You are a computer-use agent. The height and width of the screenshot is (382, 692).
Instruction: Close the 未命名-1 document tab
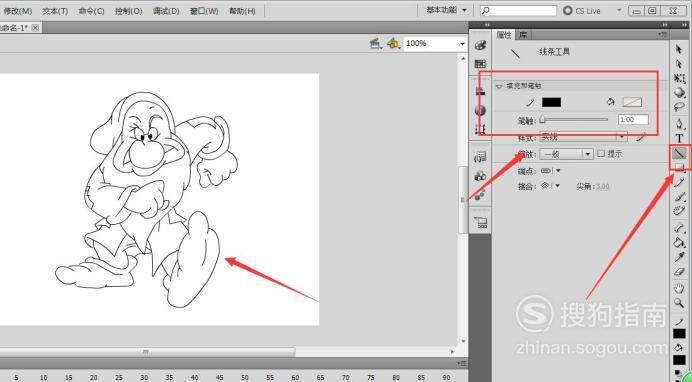coord(35,27)
